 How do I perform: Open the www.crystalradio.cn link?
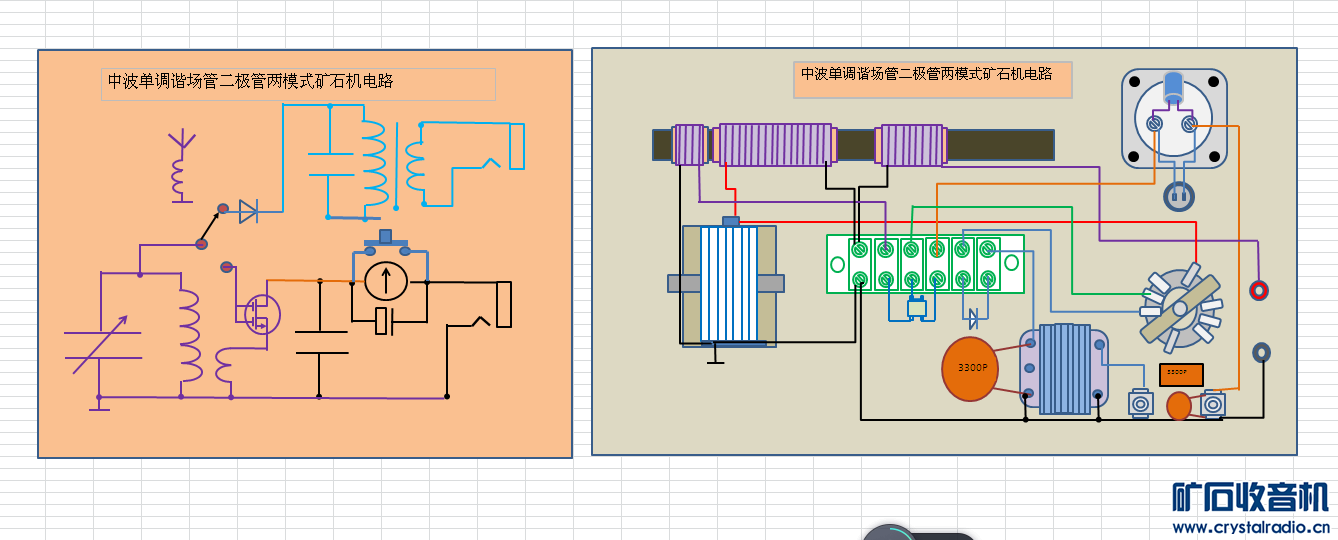(x=1250, y=527)
